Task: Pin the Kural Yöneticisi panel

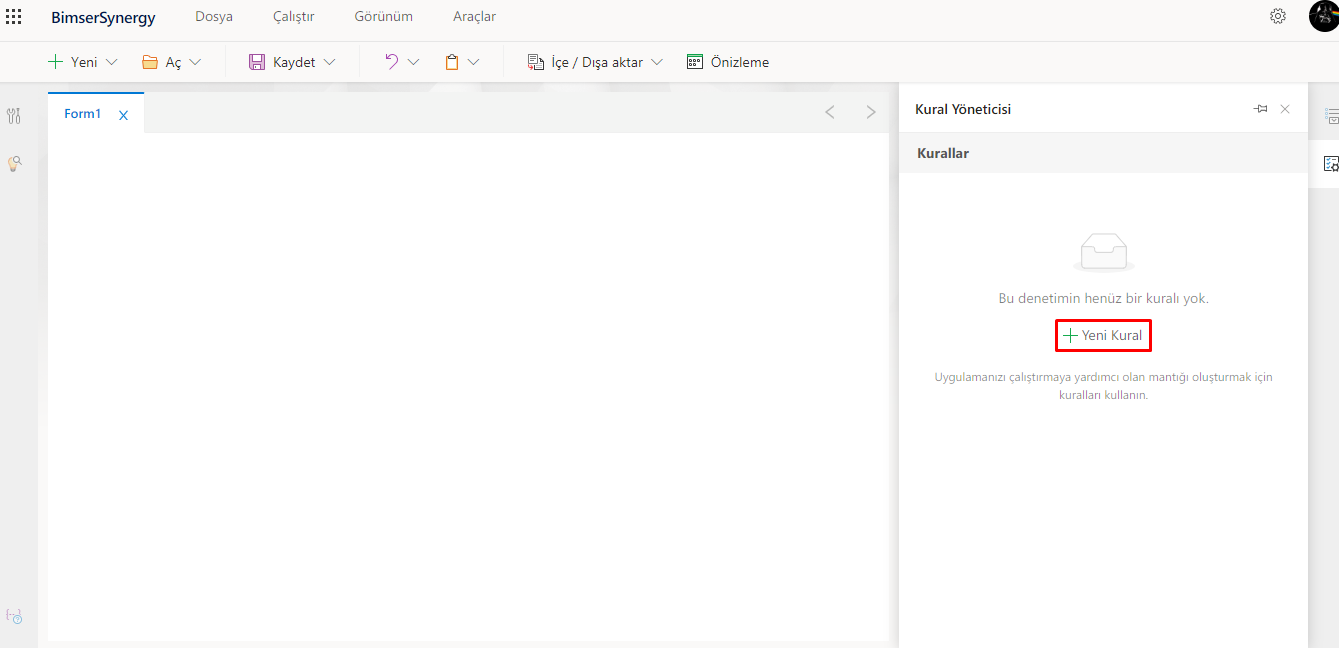Action: [1260, 109]
